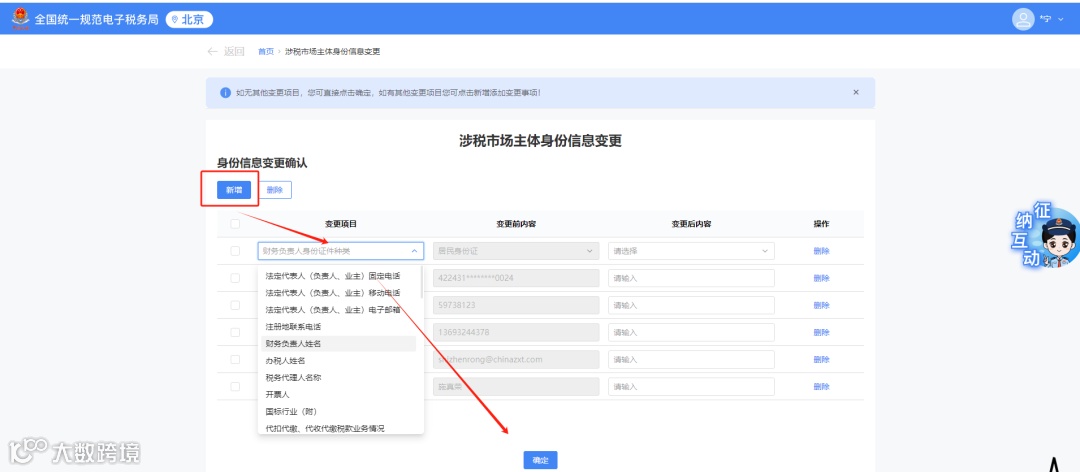The height and width of the screenshot is (472, 1080).
Task: Collapse the 财务负责人身份证件种类 dropdown
Action: (x=341, y=251)
